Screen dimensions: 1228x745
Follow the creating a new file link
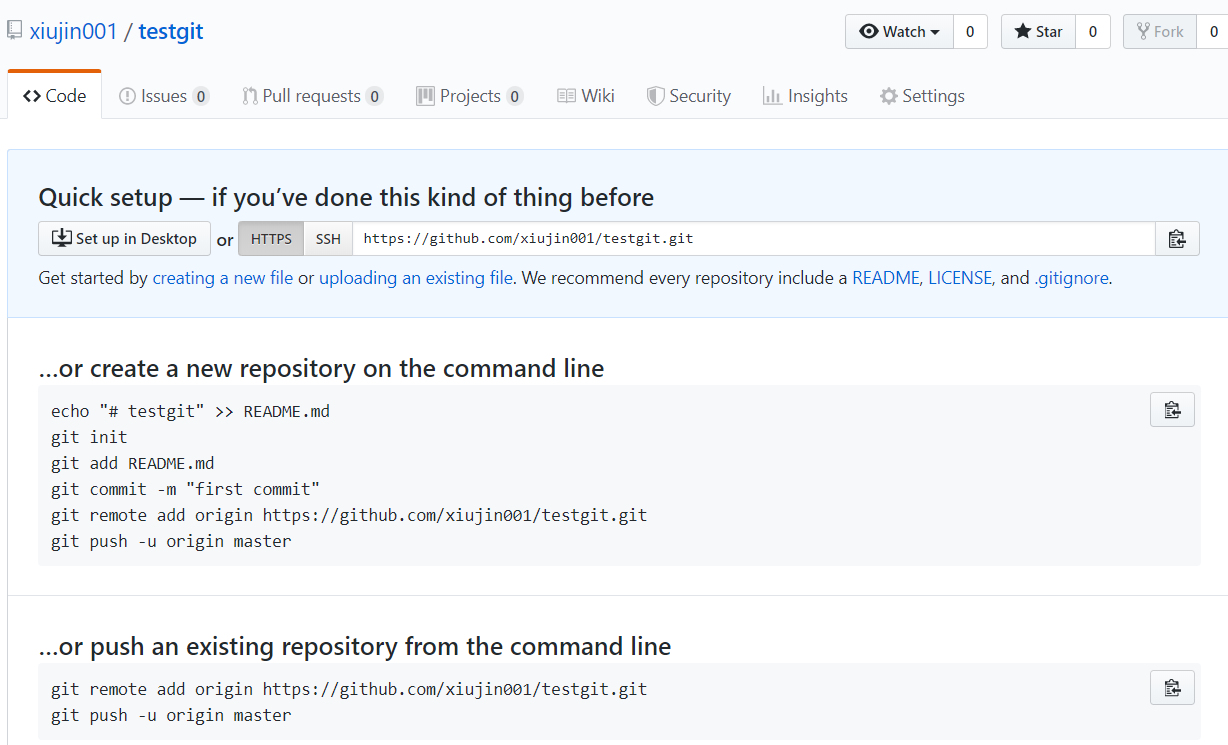click(222, 278)
